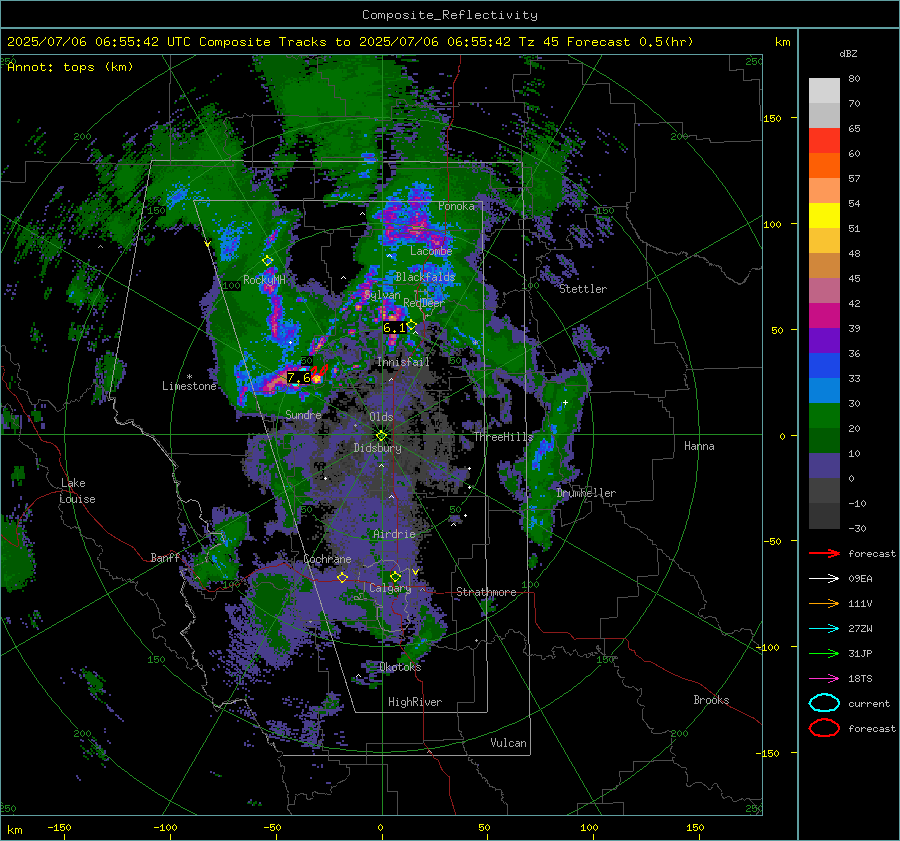Click the Innisfail label
The width and height of the screenshot is (900, 841).
(403, 362)
